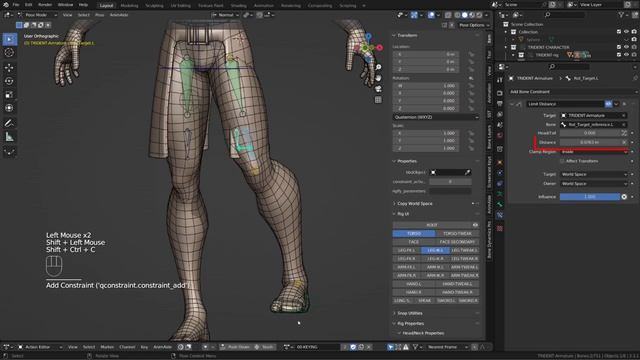Open outliner filter funnel icon
640x360 pixels.
[x=621, y=15]
